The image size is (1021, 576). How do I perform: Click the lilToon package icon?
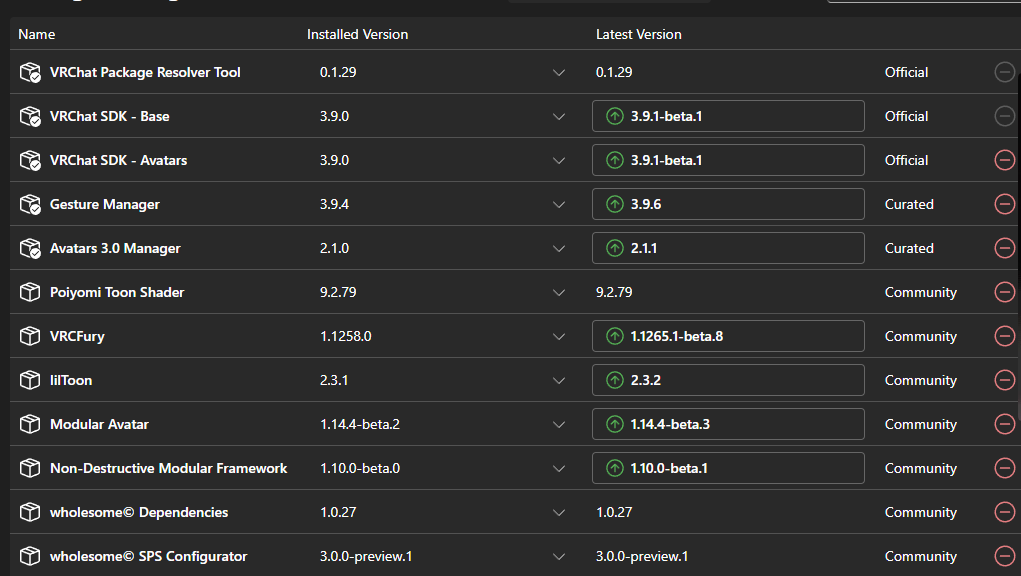(x=30, y=380)
